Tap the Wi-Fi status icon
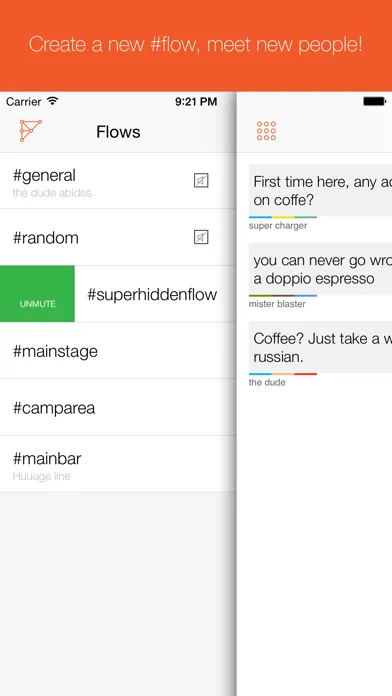 coord(52,101)
